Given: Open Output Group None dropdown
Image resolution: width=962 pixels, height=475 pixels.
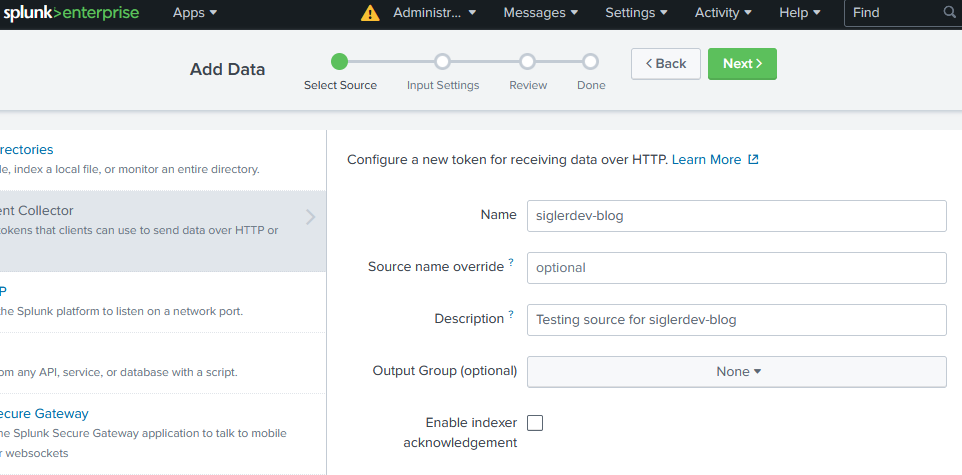Looking at the screenshot, I should 736,371.
